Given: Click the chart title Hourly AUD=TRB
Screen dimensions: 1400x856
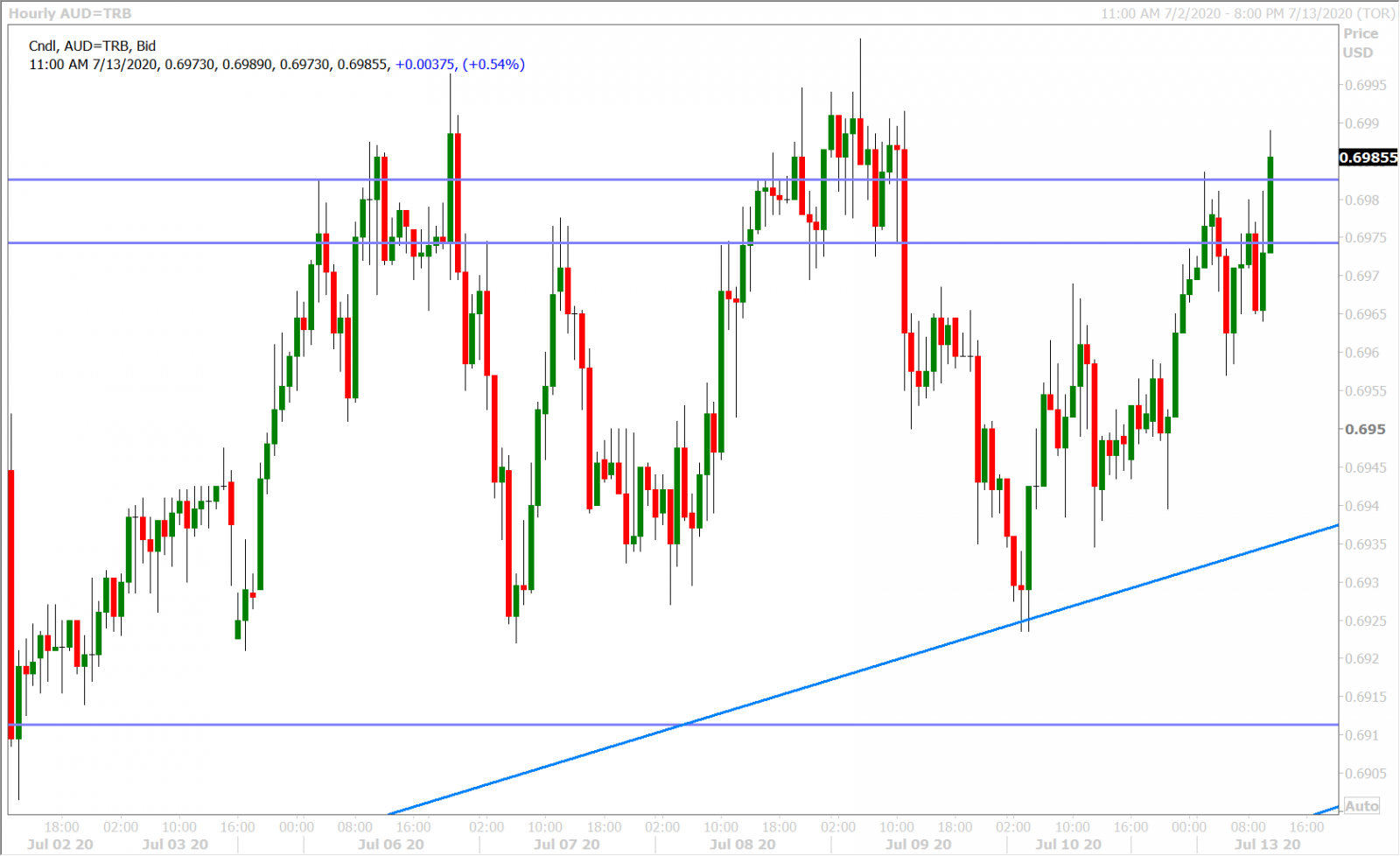Looking at the screenshot, I should click(69, 13).
